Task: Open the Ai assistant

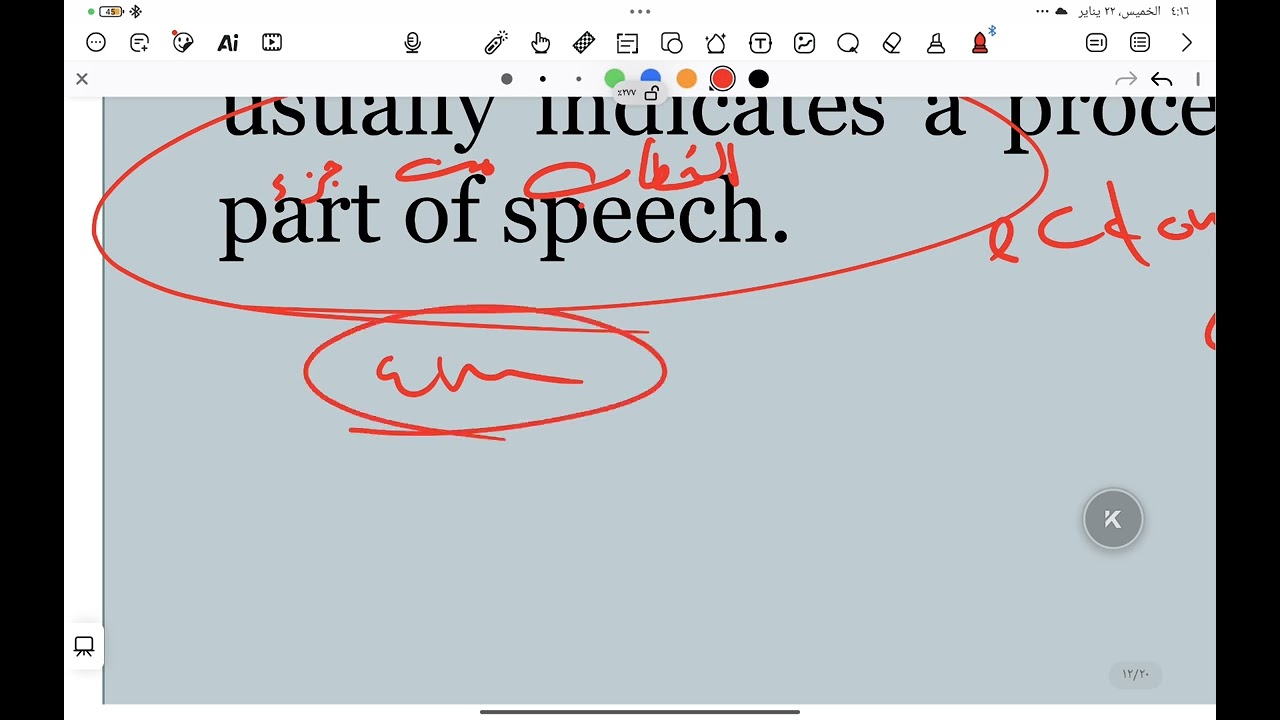Action: 228,43
